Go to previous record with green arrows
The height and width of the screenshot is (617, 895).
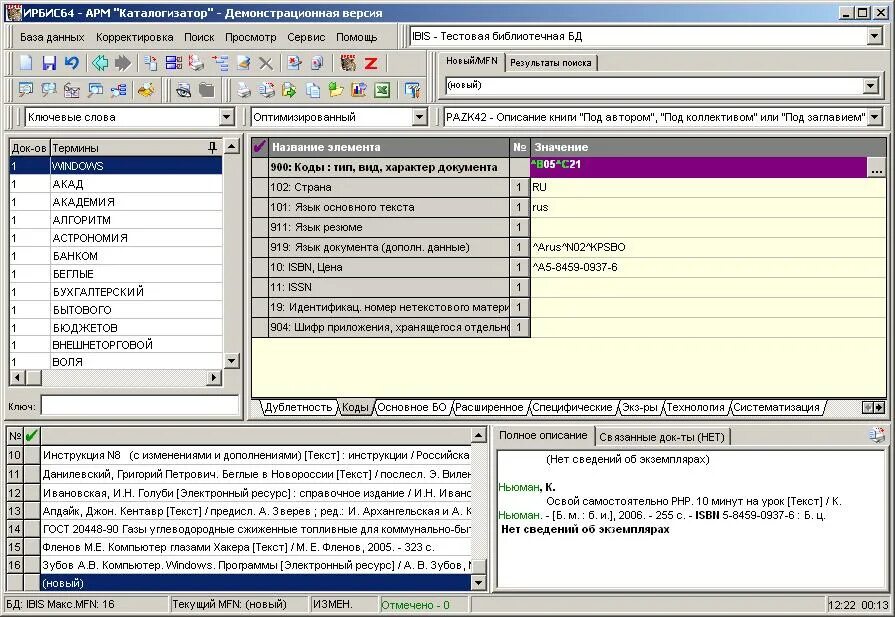tap(100, 63)
